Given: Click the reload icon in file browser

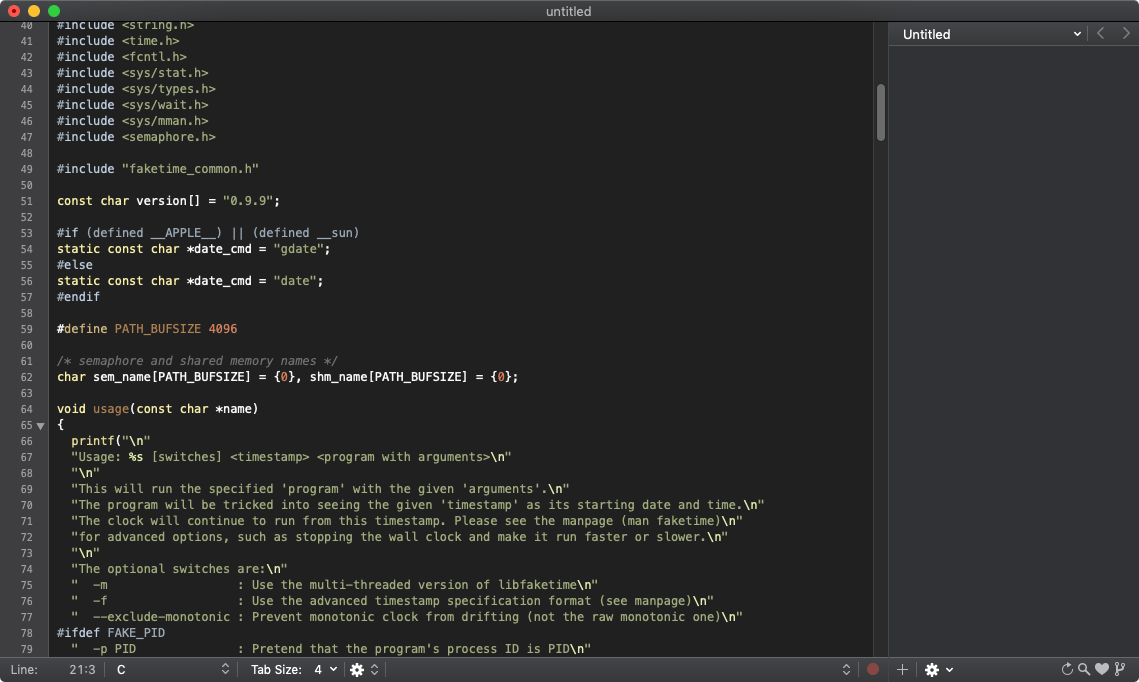Looking at the screenshot, I should [1067, 669].
